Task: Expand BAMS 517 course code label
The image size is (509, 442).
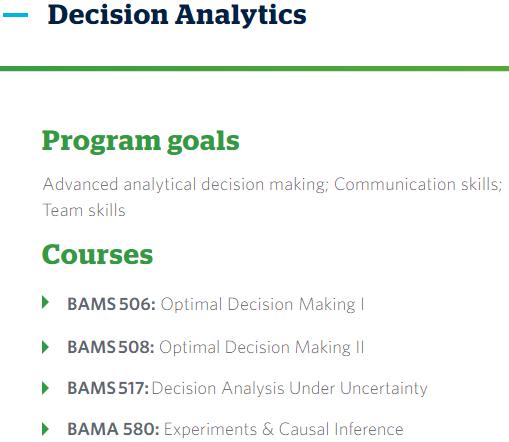Action: [108, 388]
